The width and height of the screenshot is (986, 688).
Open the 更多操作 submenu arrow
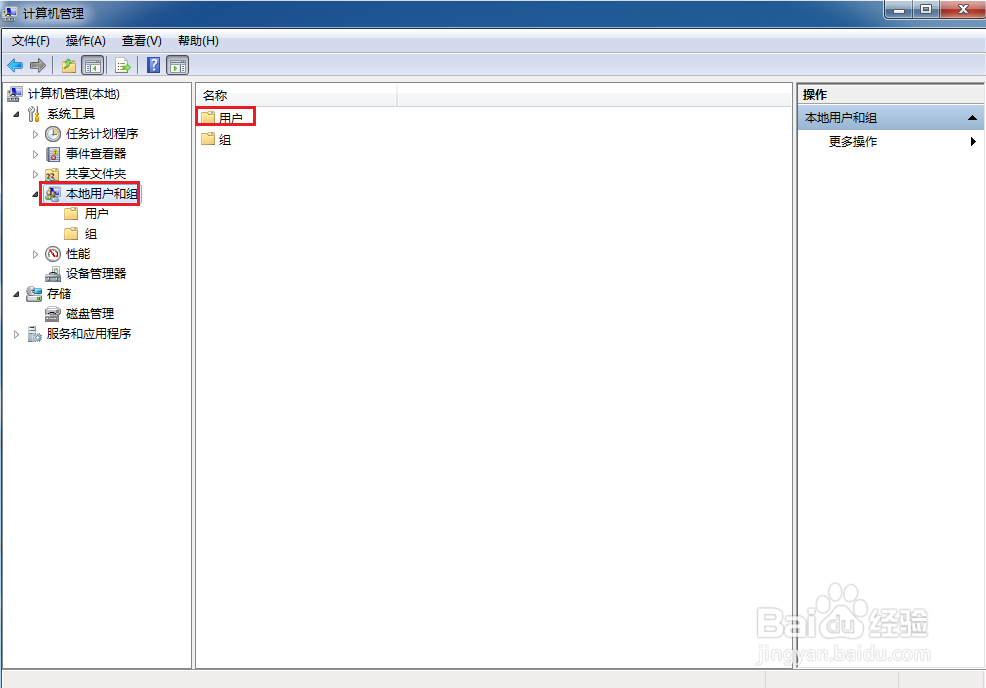973,141
